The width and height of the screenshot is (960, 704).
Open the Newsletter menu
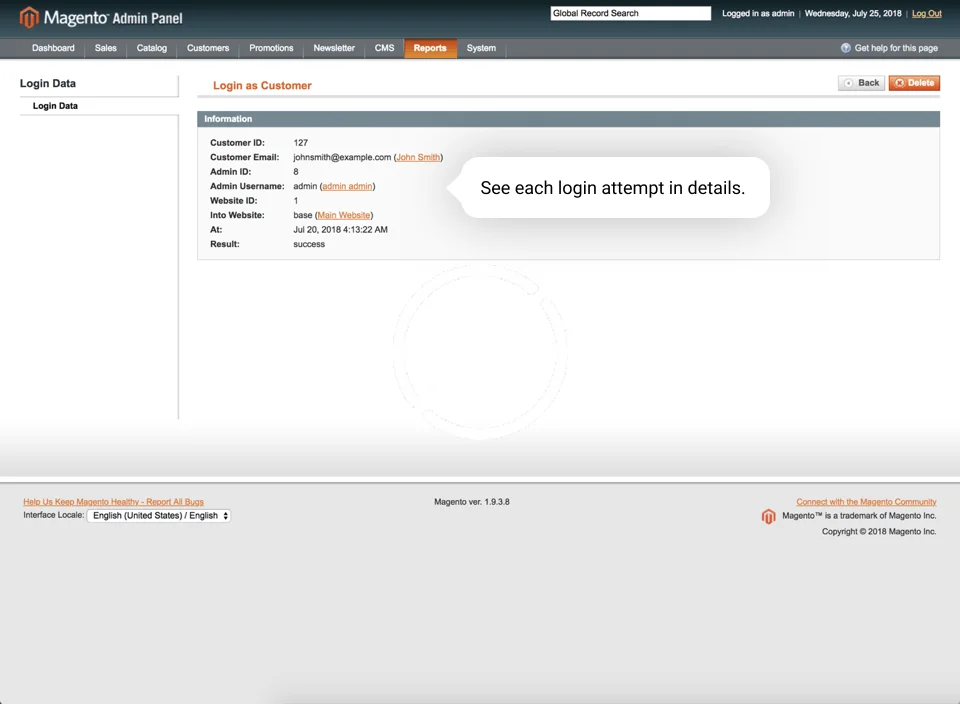pyautogui.click(x=334, y=48)
